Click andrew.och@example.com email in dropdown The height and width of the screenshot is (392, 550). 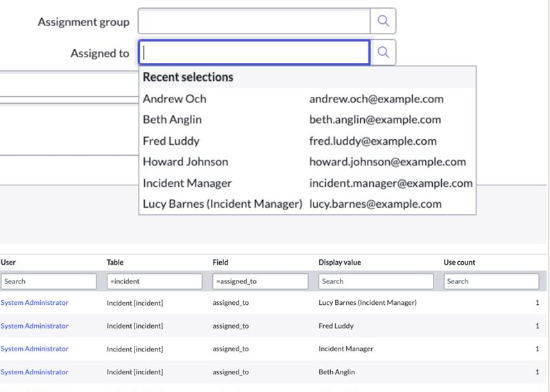[376, 99]
